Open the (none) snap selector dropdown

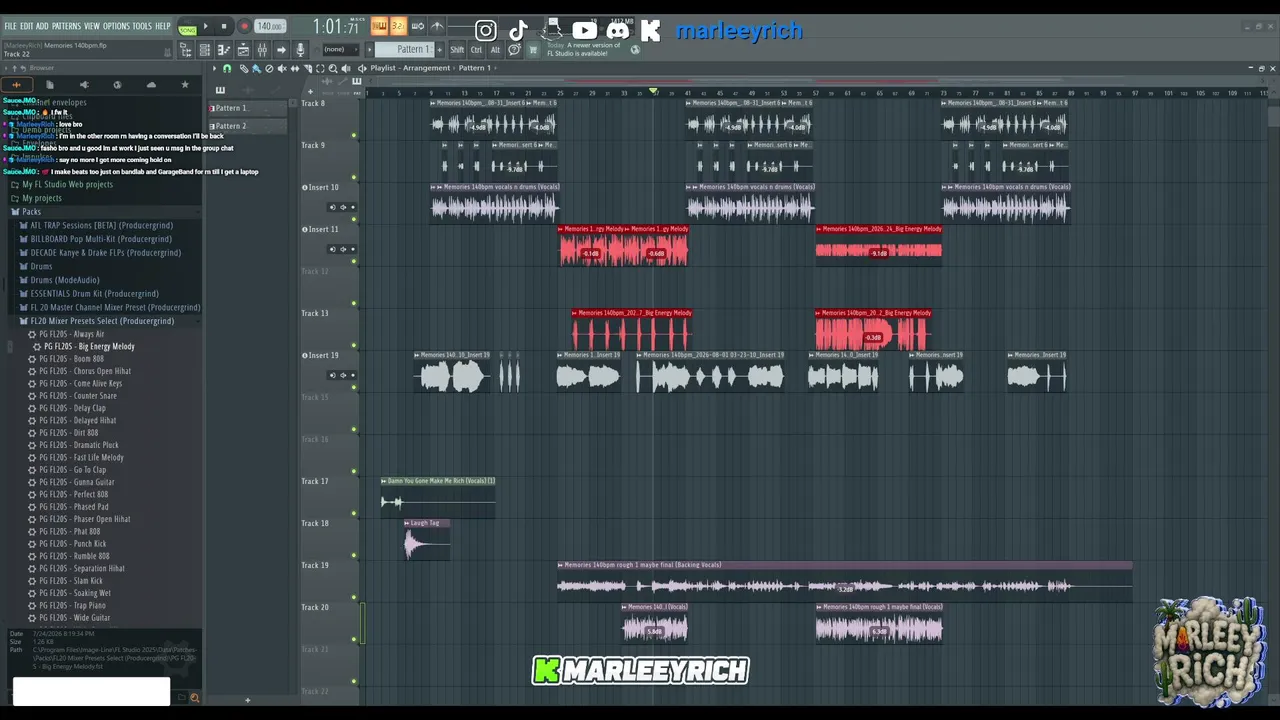(339, 49)
